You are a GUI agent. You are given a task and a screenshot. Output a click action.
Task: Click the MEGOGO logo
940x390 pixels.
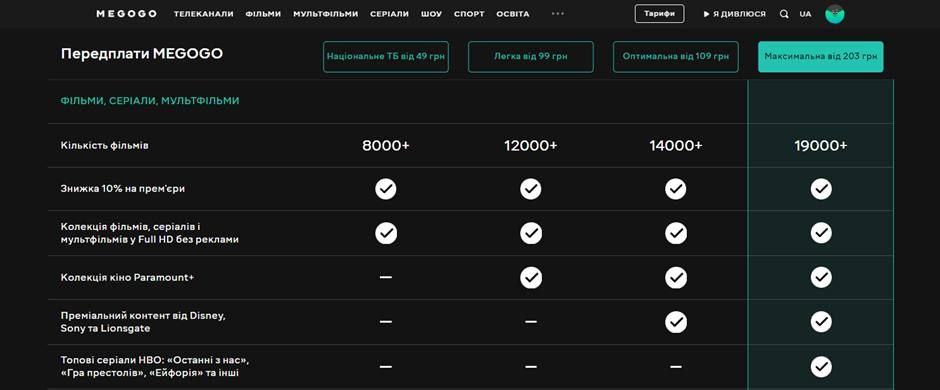point(126,14)
